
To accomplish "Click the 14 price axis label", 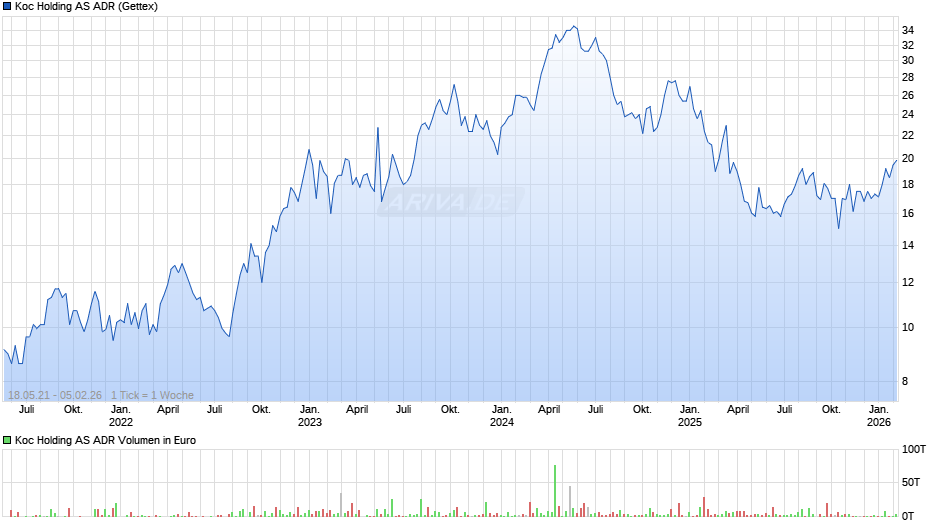I will click(x=908, y=245).
